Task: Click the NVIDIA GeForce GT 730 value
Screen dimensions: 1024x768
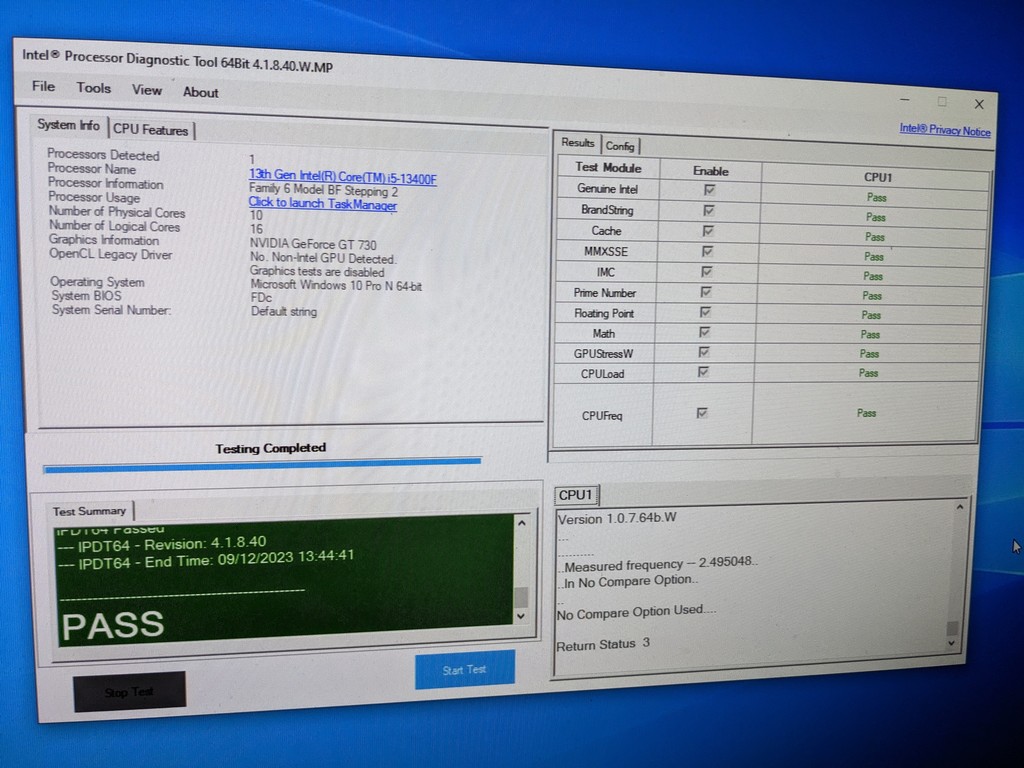Action: click(313, 244)
